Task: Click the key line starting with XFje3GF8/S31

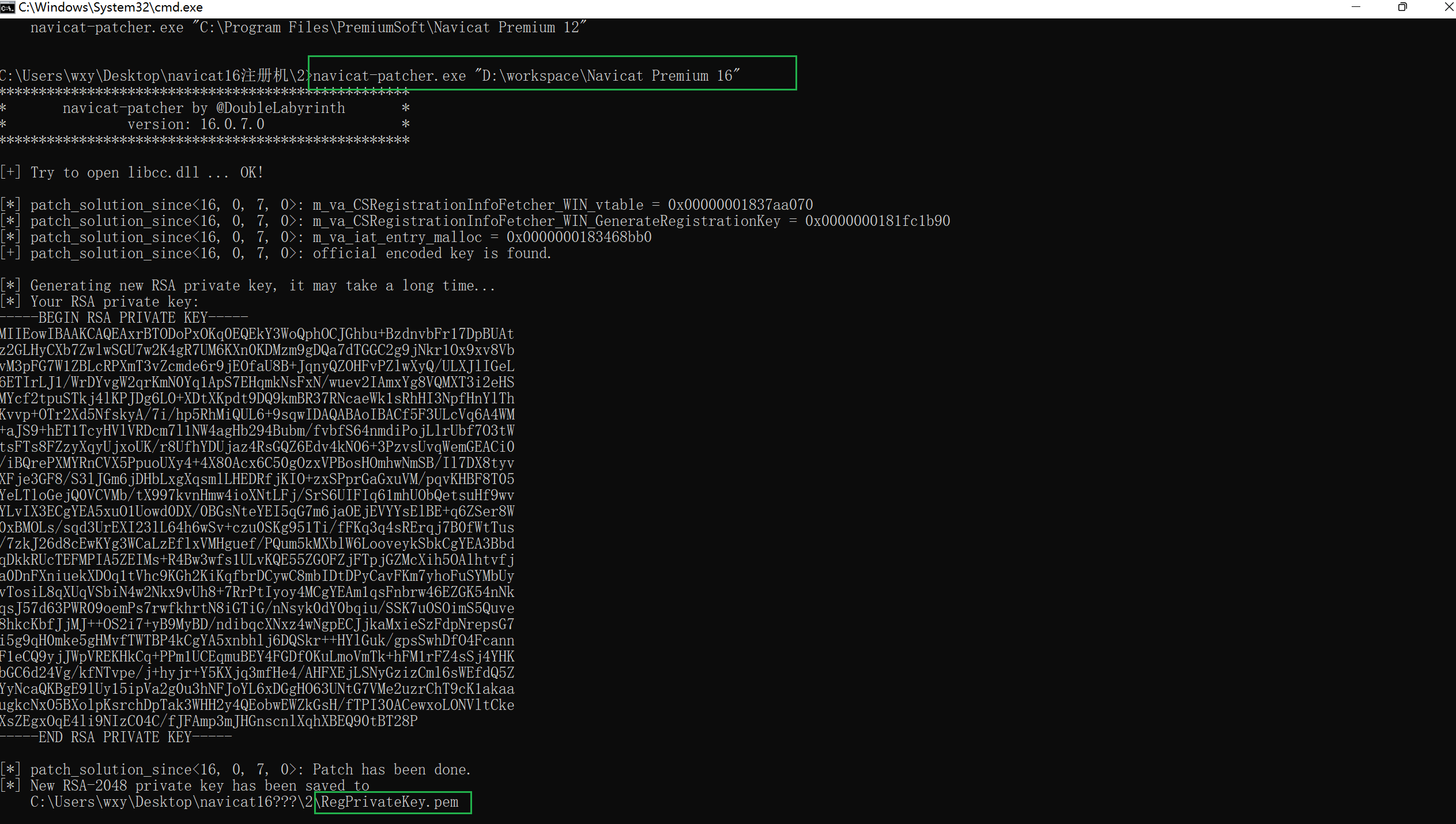Action: (257, 479)
